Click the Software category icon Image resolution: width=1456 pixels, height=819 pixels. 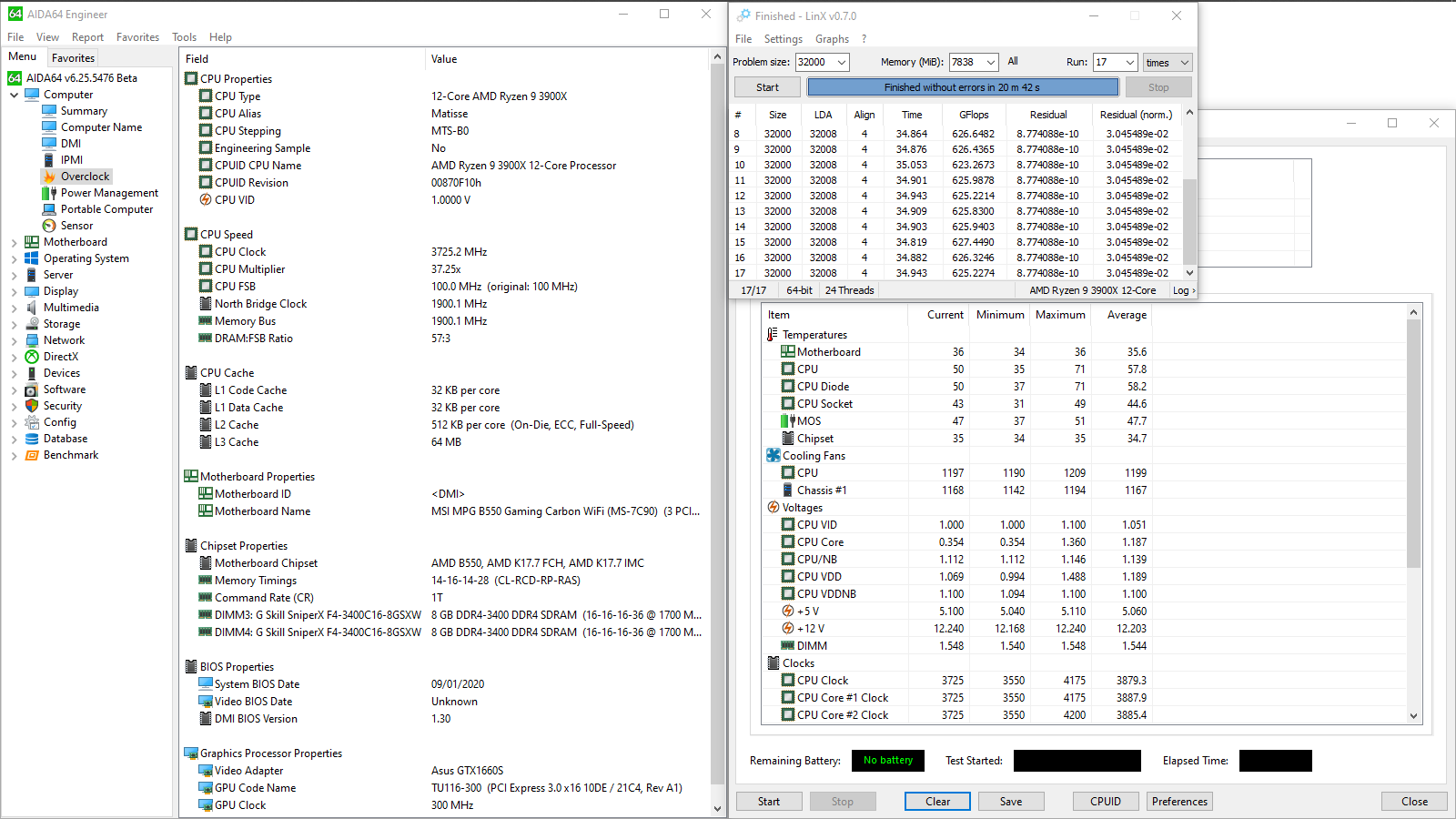32,389
